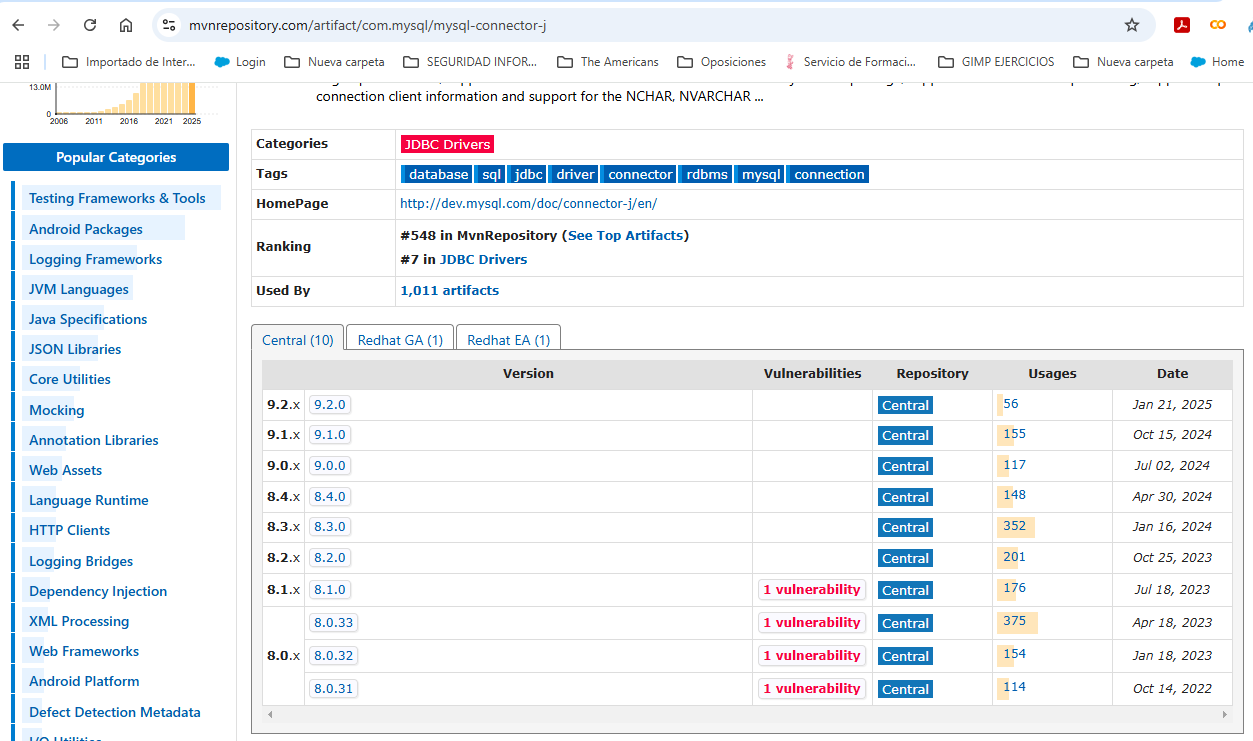Open the Importado de Inter... bookmark folder
Viewport: 1253px width, 741px height.
(129, 62)
